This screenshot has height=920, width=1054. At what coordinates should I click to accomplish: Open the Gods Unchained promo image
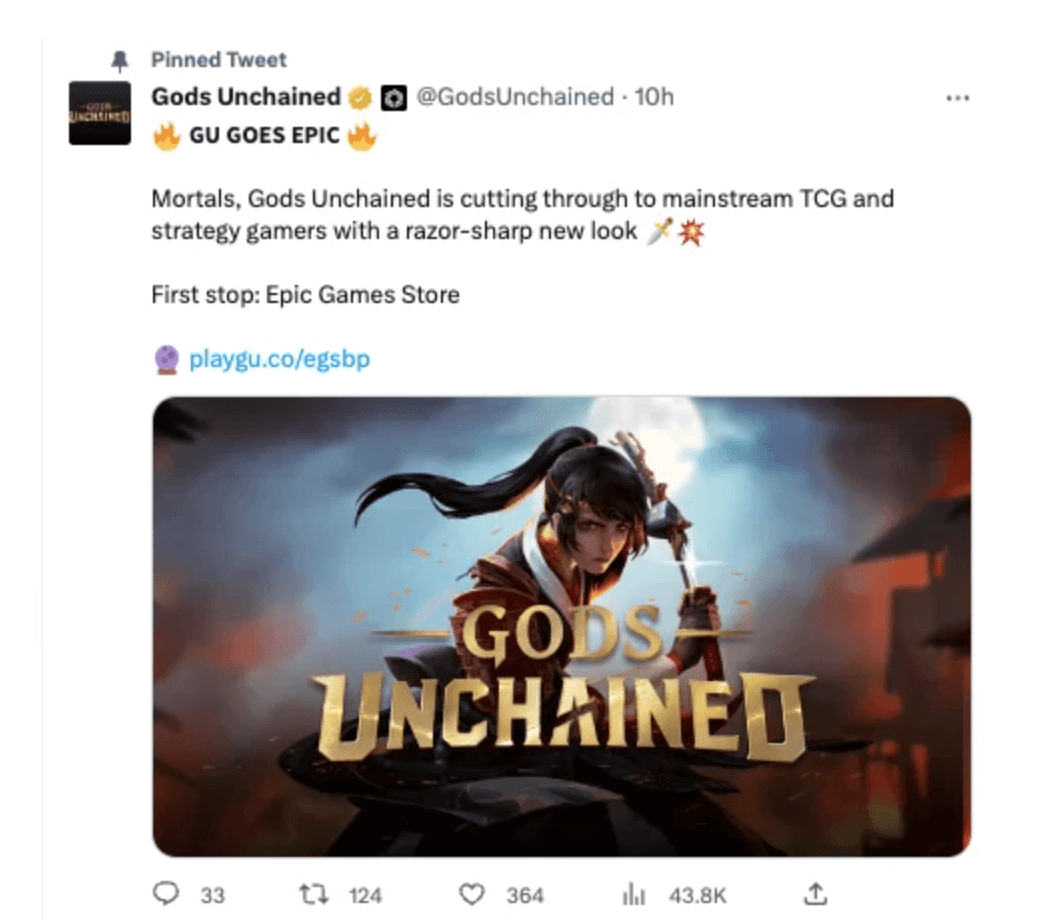pos(562,626)
